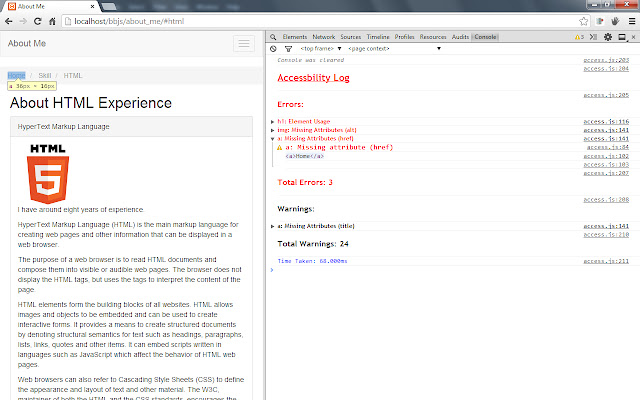Select the DevTools inspect element magnifier

tap(273, 37)
